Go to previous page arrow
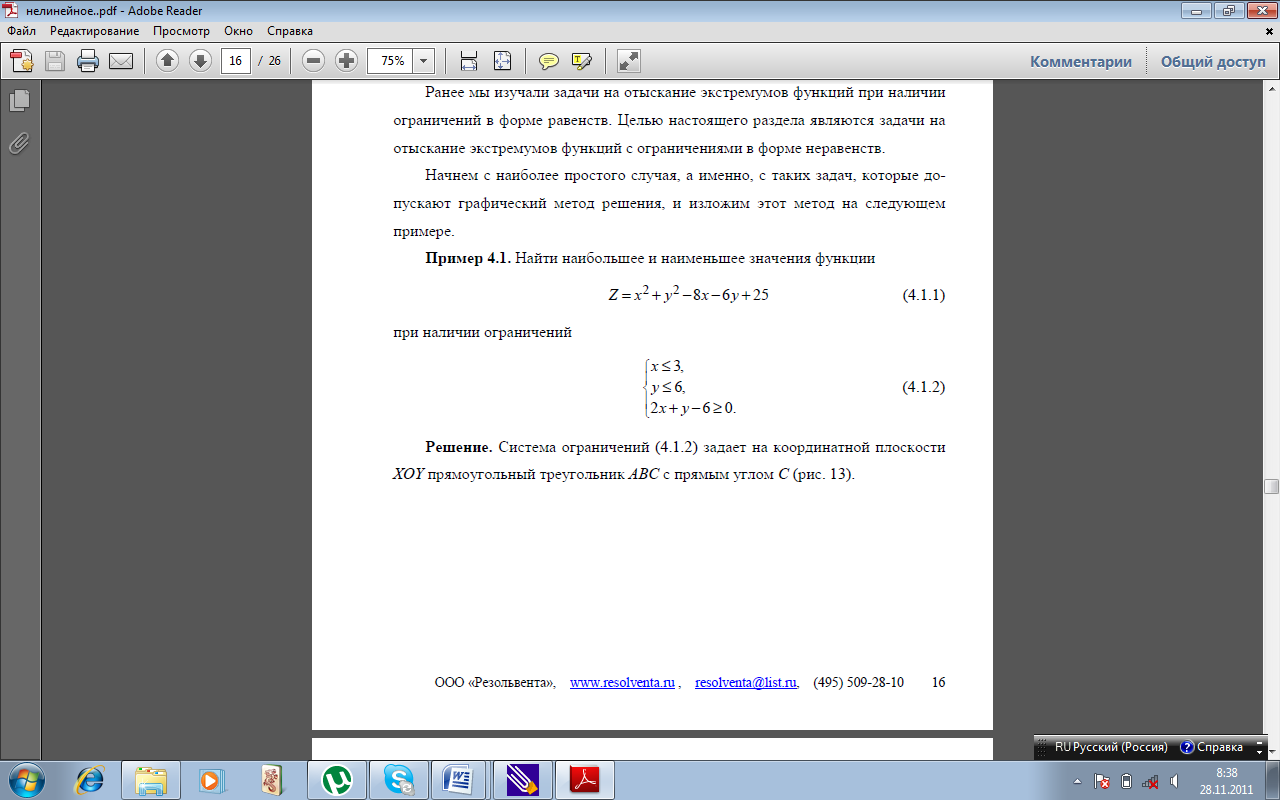The image size is (1280, 800). [x=168, y=61]
